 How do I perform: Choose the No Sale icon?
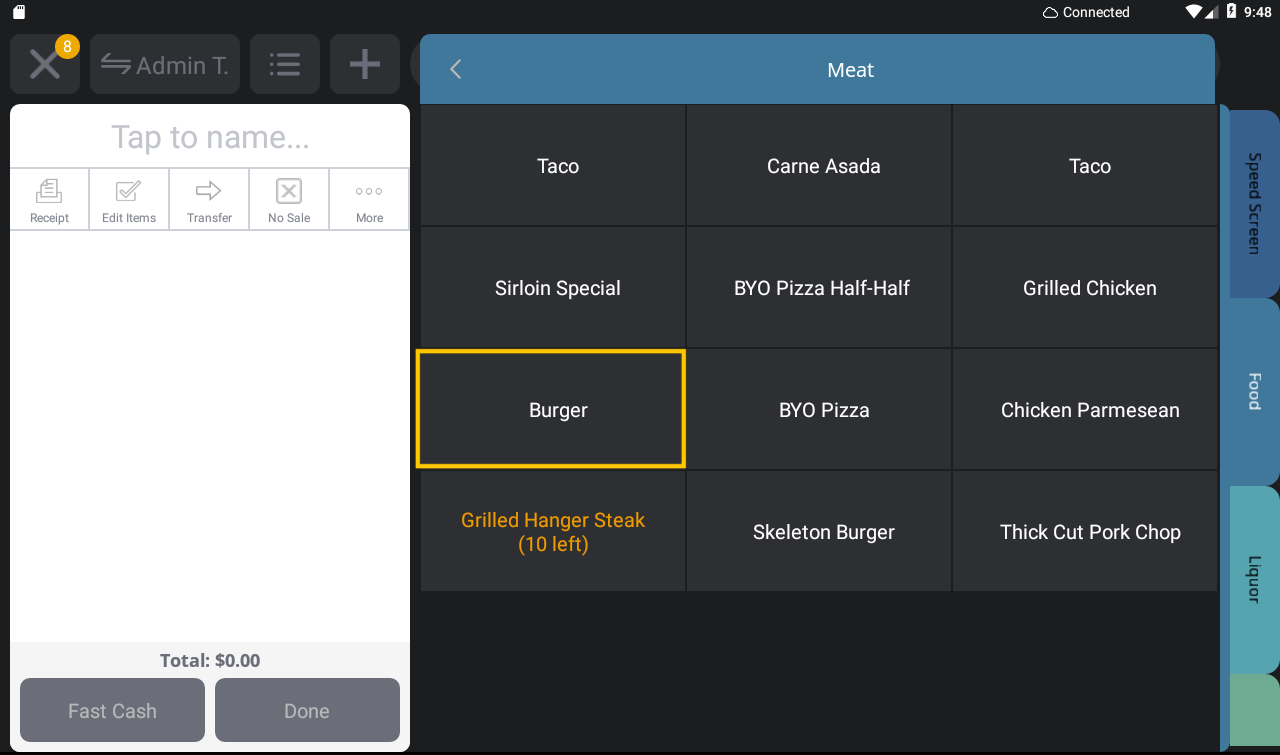click(289, 191)
